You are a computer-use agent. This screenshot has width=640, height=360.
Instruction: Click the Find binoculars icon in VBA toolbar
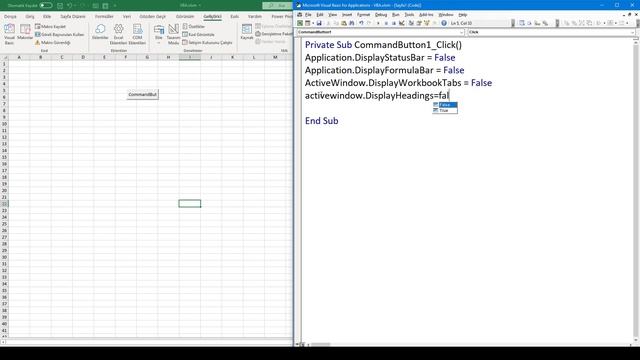click(351, 23)
